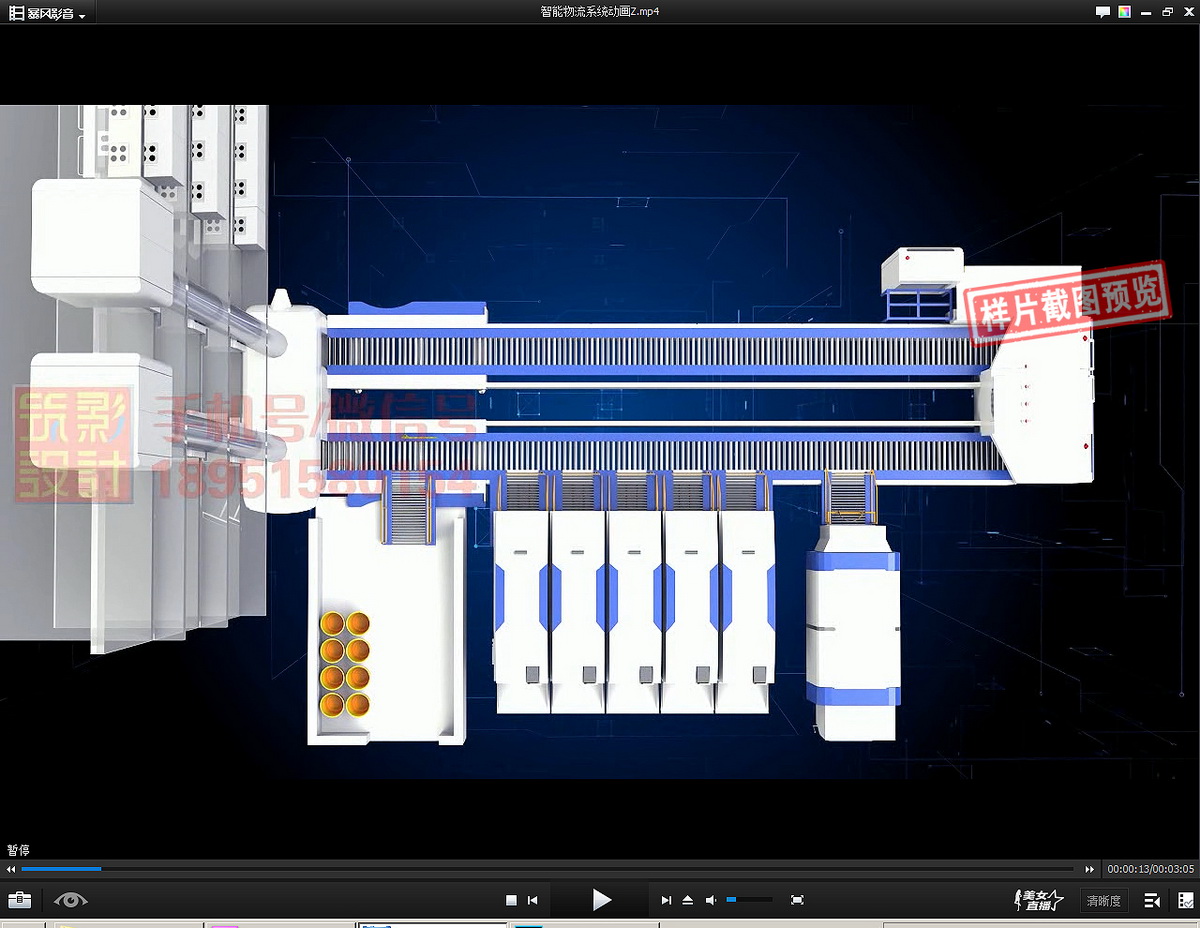This screenshot has height=928, width=1200.
Task: Click the feedback speech-bubble icon
Action: pos(1103,12)
